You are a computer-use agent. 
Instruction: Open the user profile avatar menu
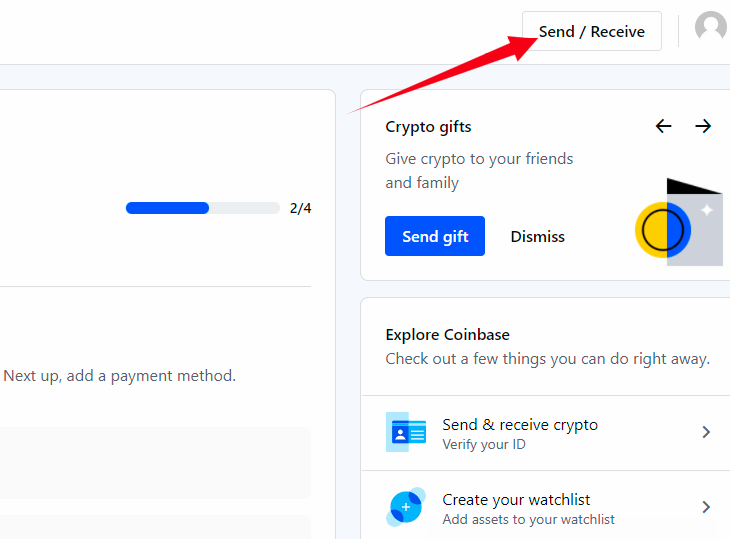[x=711, y=27]
